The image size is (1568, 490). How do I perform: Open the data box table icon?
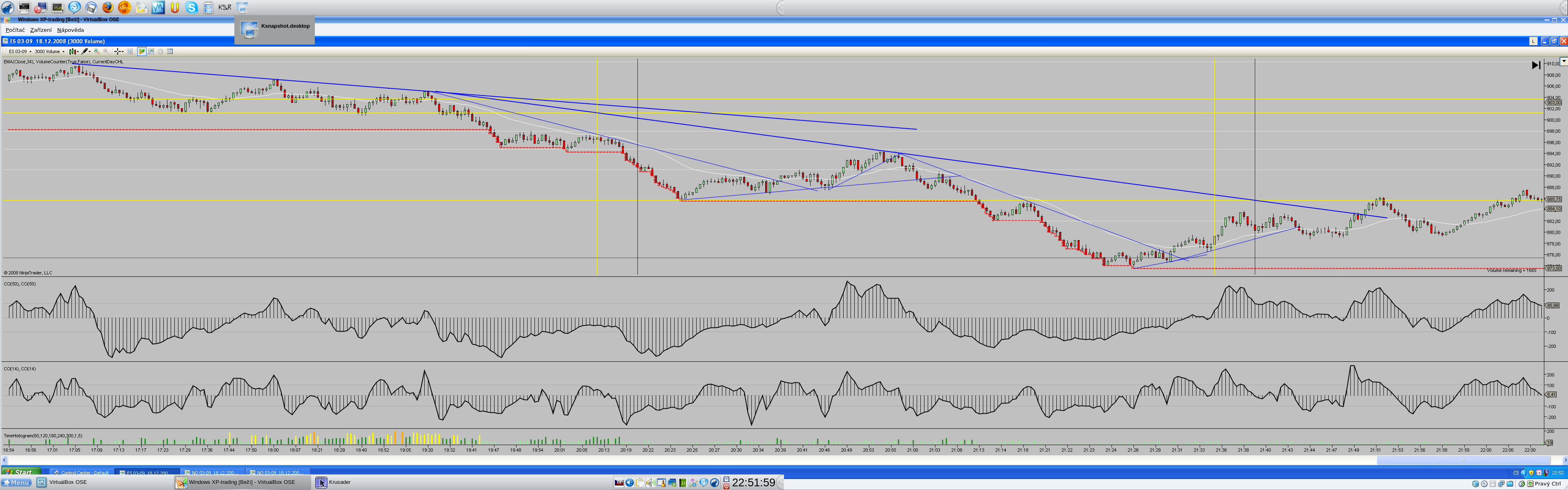coord(170,52)
